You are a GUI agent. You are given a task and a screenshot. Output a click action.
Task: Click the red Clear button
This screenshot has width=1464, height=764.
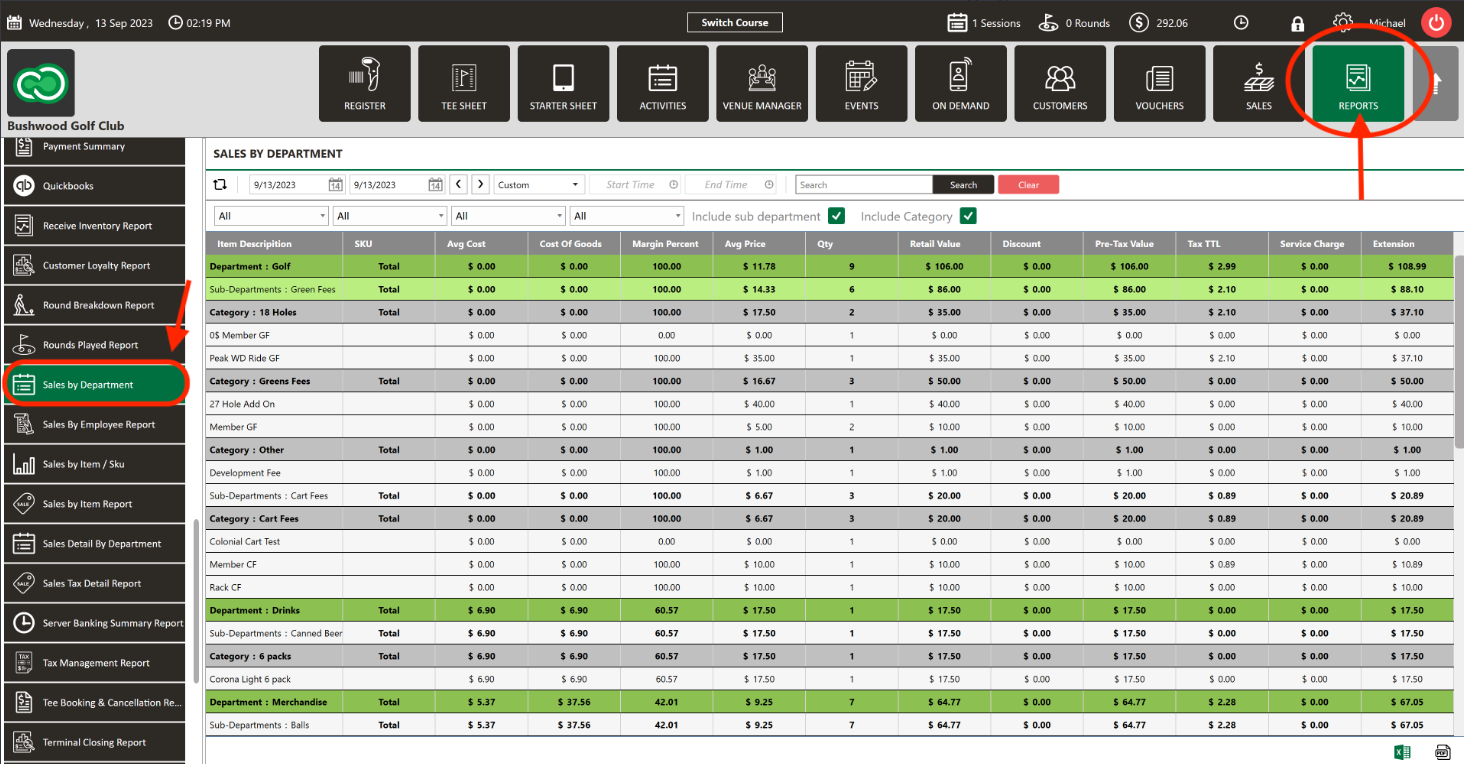(1028, 185)
